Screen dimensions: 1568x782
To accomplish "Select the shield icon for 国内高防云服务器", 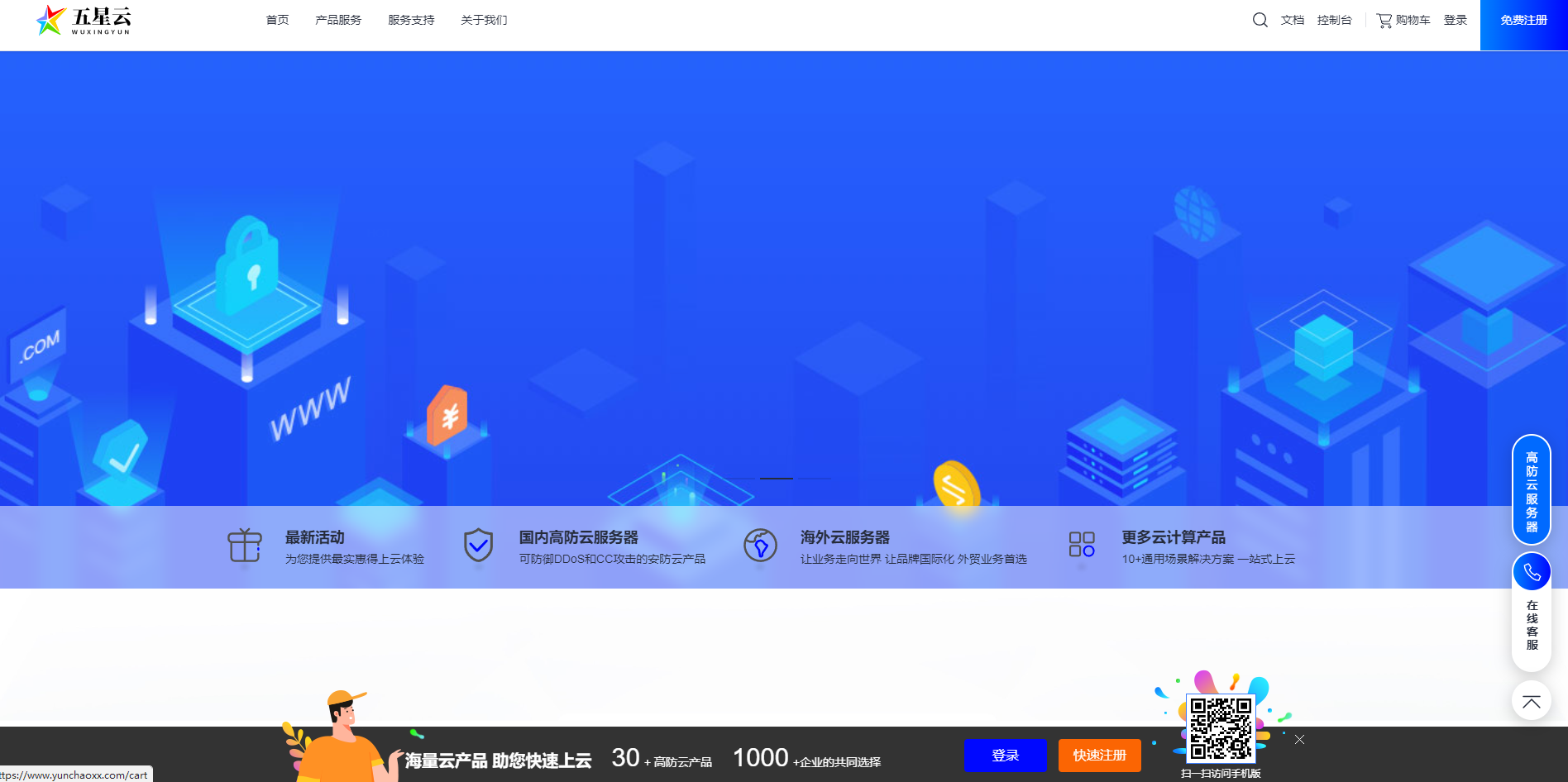I will coord(478,546).
